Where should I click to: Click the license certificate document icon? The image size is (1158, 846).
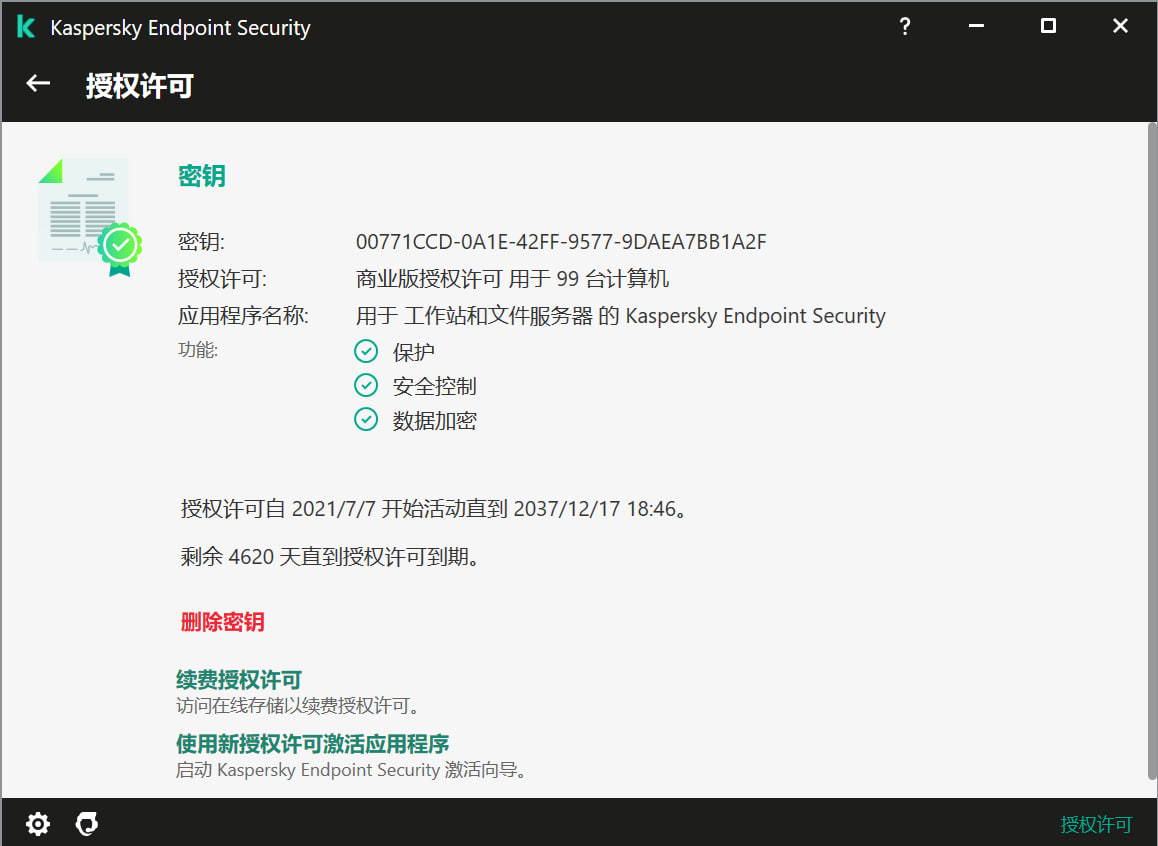pos(88,216)
